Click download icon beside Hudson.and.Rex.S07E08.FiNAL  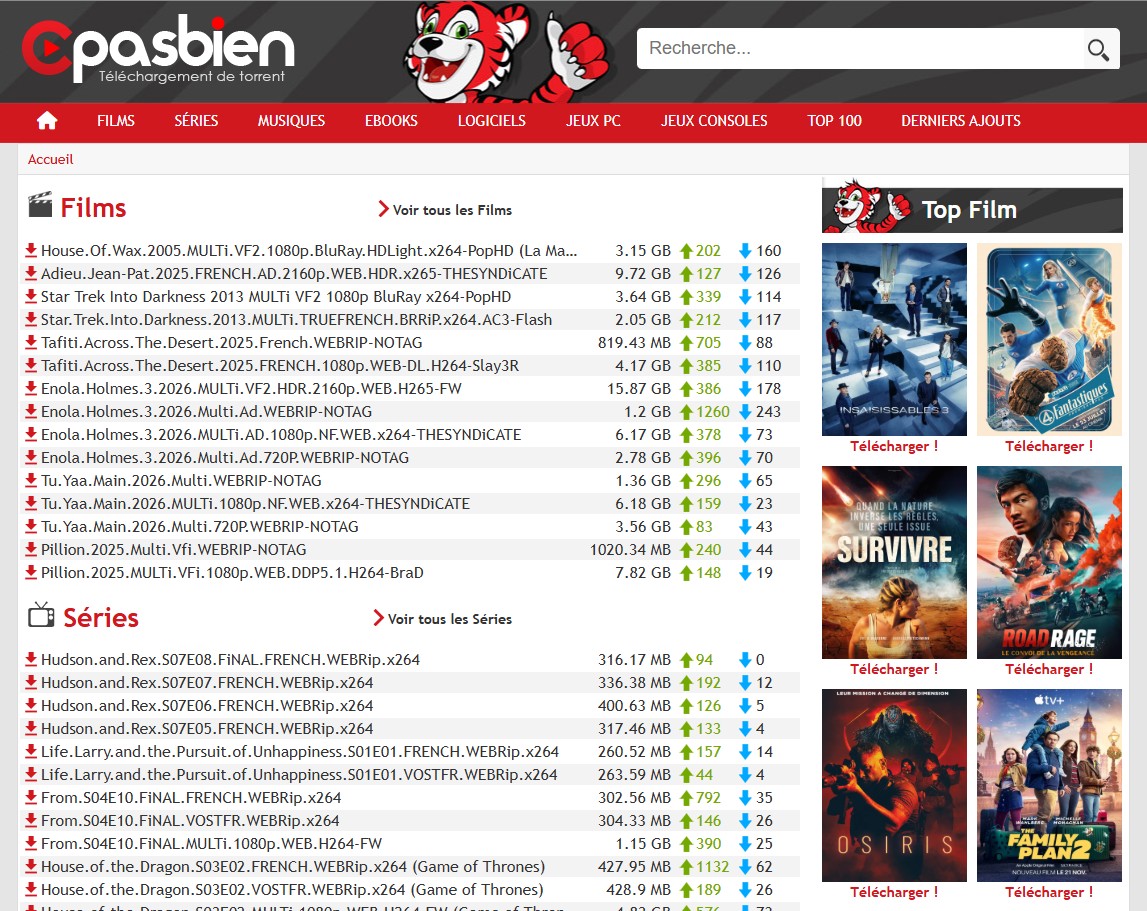point(31,659)
